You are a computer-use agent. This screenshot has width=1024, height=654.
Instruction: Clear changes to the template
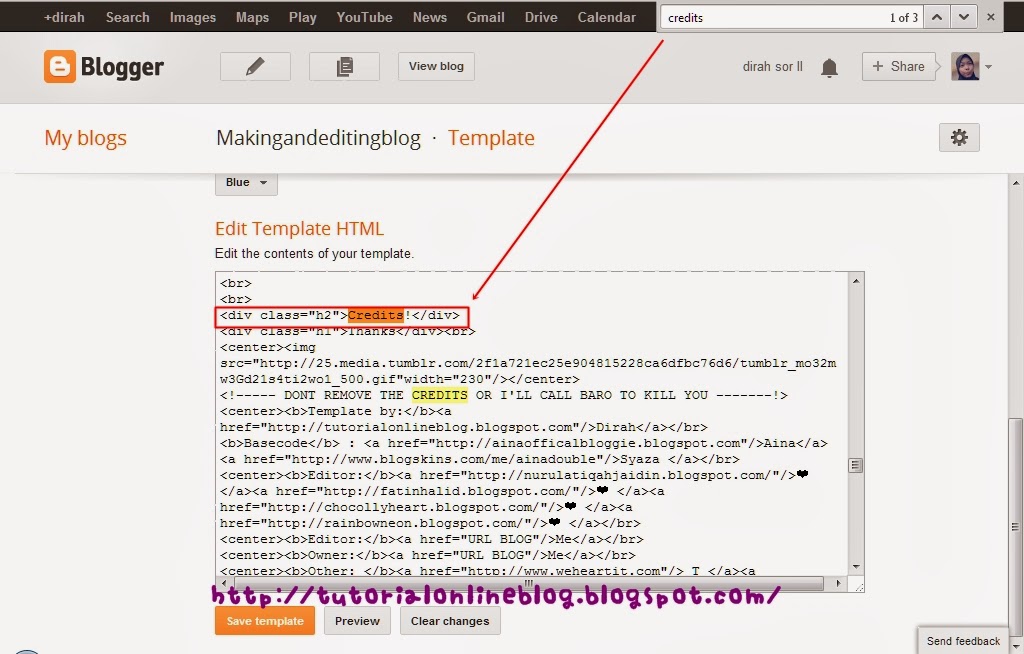(x=450, y=621)
